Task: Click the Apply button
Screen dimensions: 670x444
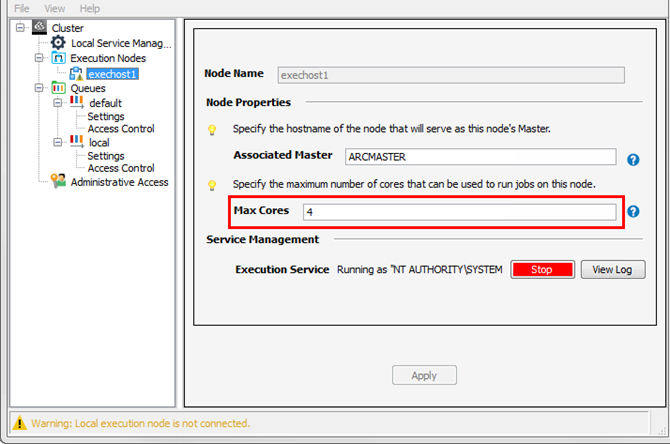Action: click(x=424, y=375)
